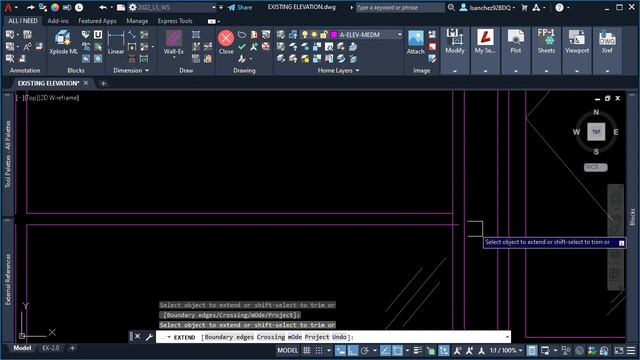The width and height of the screenshot is (640, 360).
Task: Open the WCS coordinate system dropdown
Action: tap(596, 167)
